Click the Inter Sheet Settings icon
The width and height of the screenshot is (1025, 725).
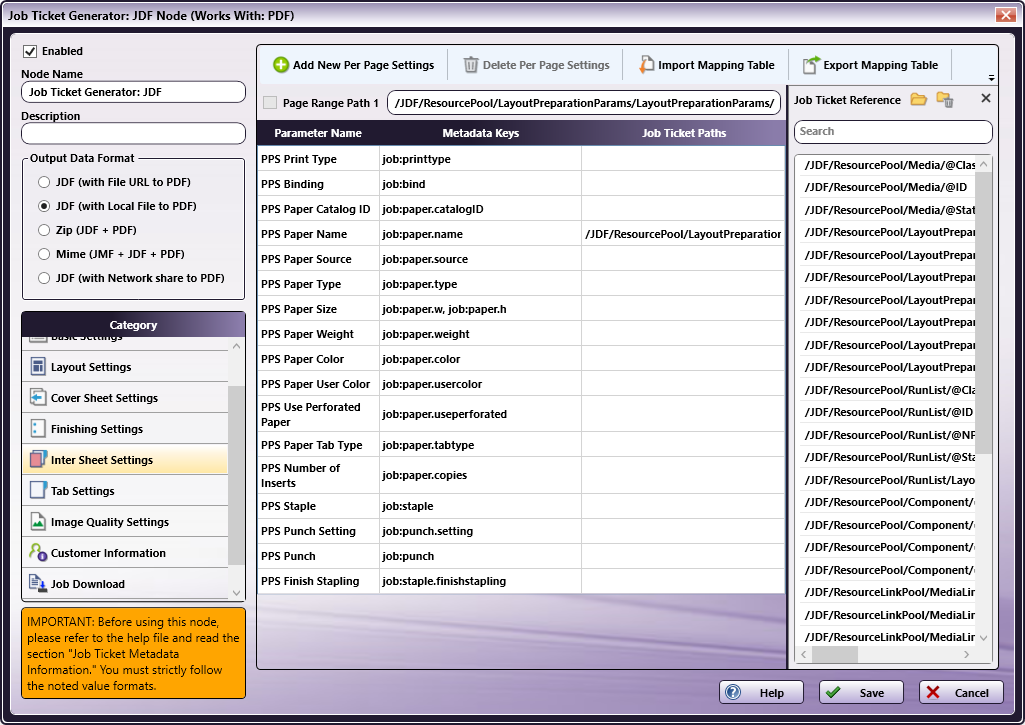click(x=38, y=460)
